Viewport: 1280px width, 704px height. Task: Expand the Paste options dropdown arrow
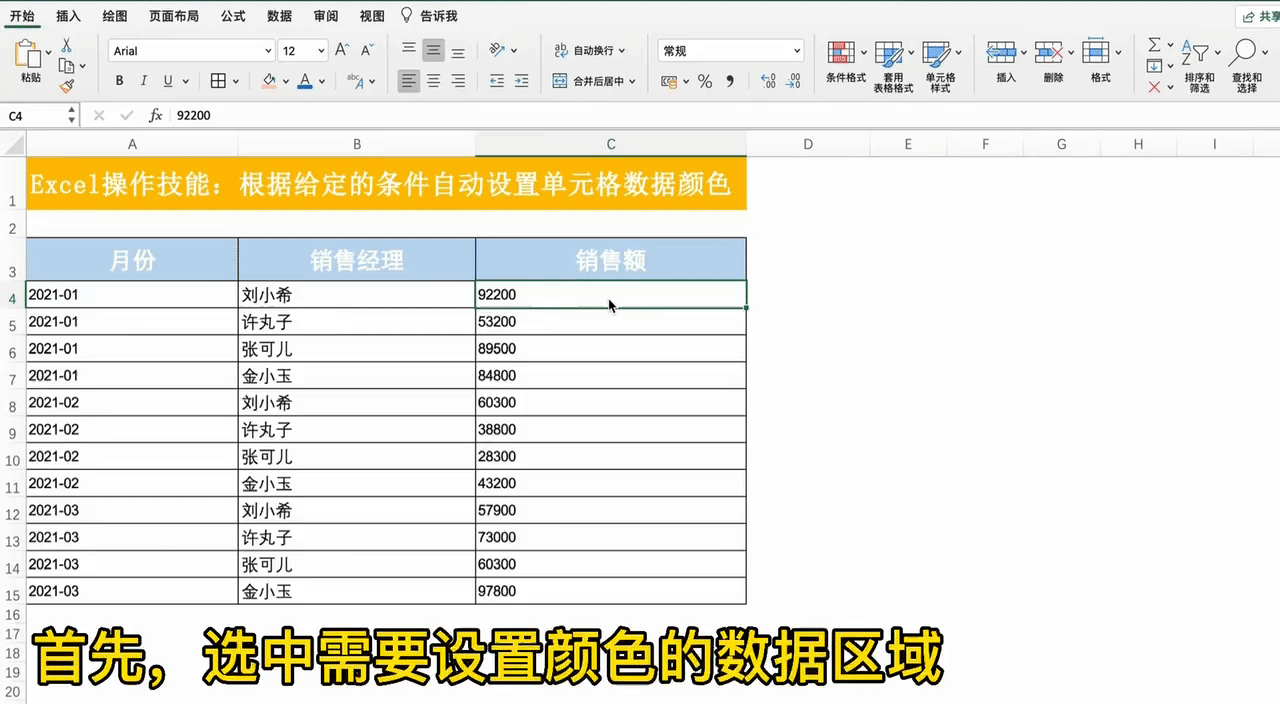click(48, 53)
